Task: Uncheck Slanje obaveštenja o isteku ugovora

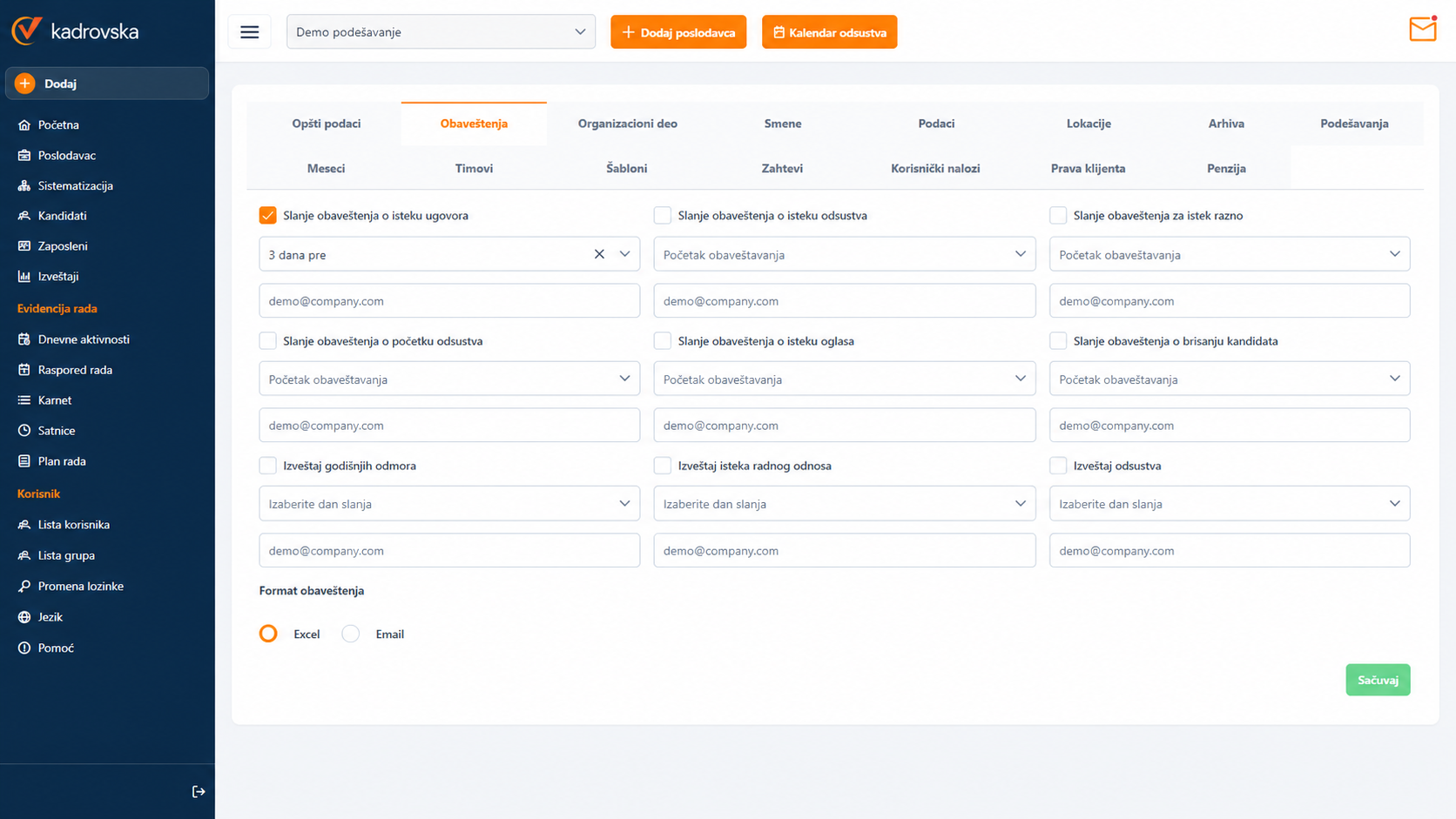Action: 268,215
